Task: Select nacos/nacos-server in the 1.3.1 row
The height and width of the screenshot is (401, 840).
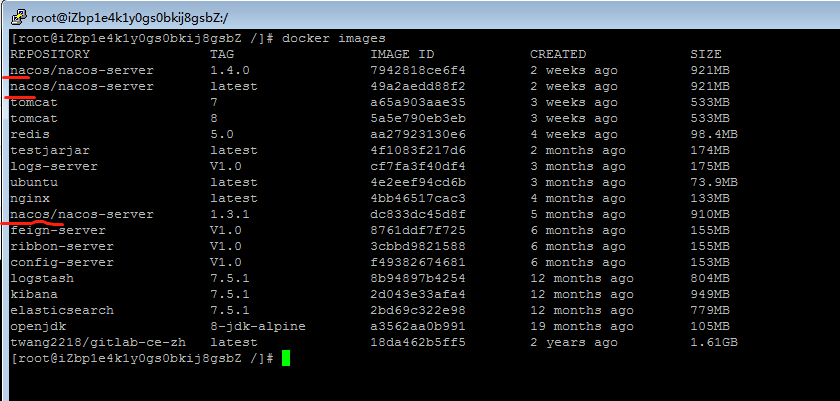Action: point(82,214)
